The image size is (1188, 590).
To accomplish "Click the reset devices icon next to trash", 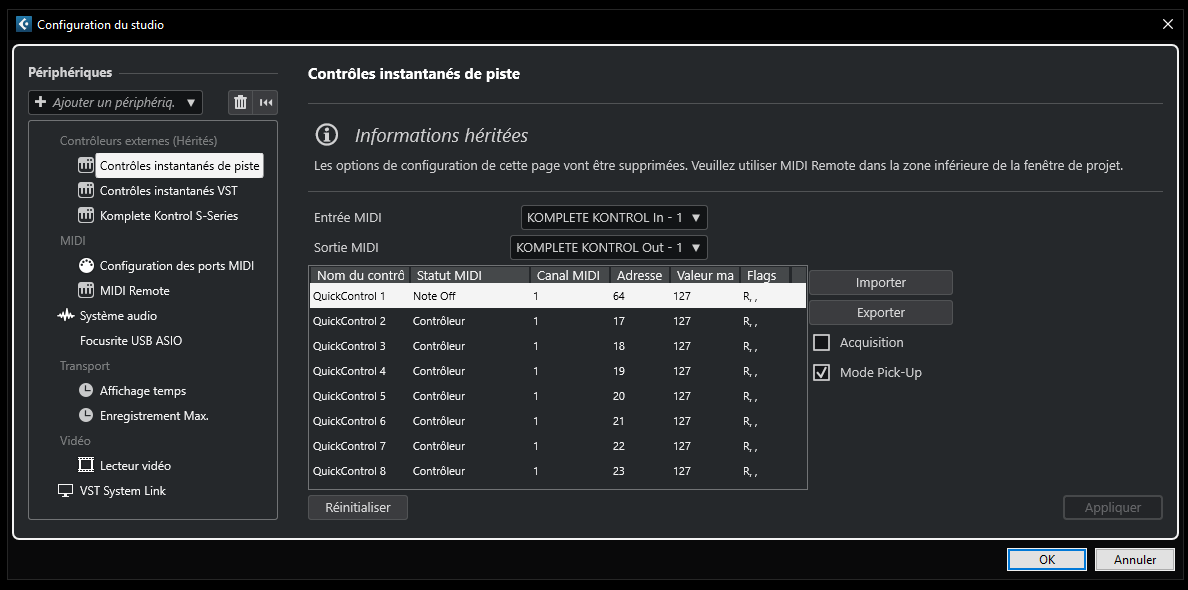I will coord(266,102).
